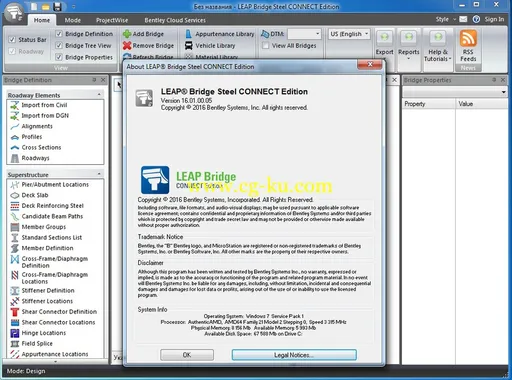This screenshot has width=512, height=380.
Task: Toggle the Status Bar checkbox
Action: pyautogui.click(x=12, y=40)
